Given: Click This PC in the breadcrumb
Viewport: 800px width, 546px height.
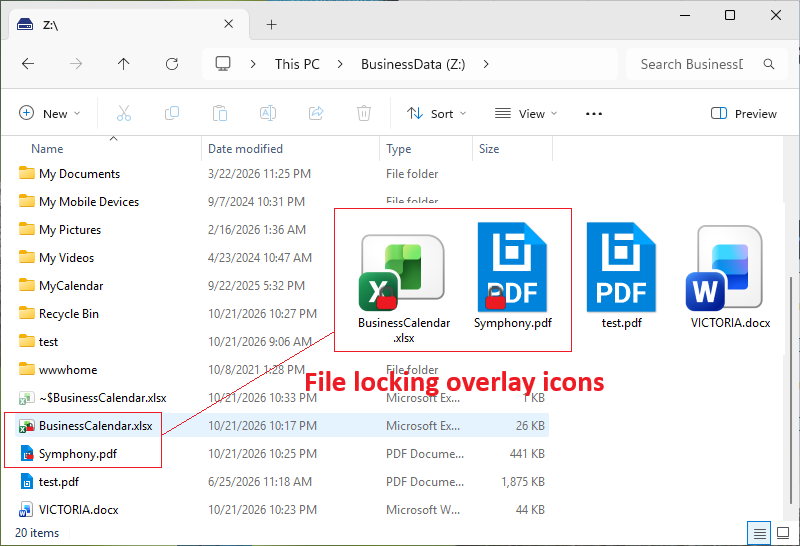Looking at the screenshot, I should coord(297,64).
